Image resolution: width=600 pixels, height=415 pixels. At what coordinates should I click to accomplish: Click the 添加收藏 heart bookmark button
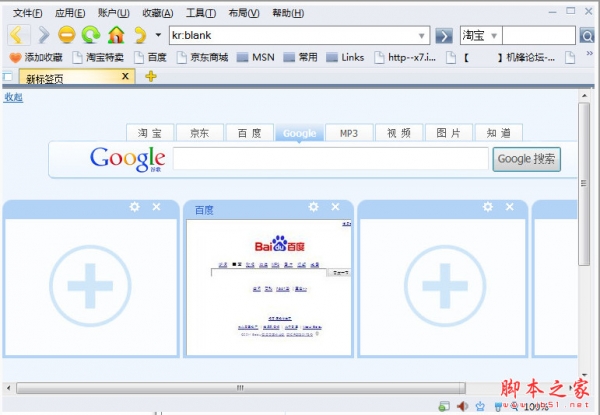coord(36,58)
